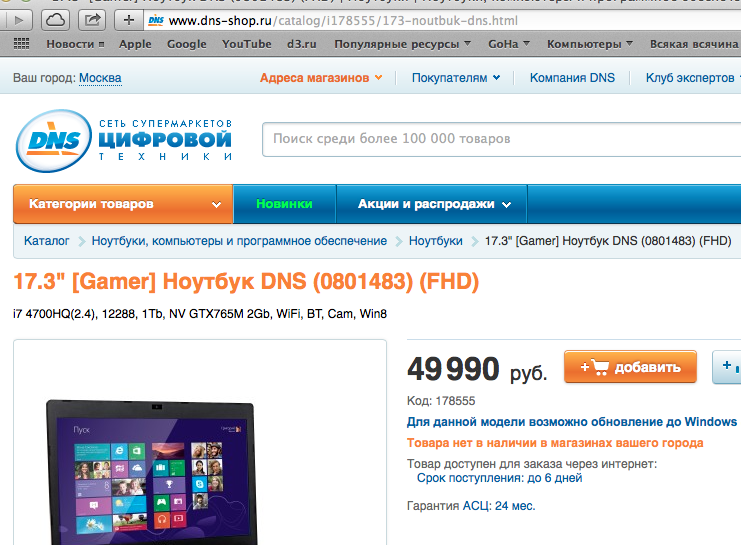Click the cart icon on добавить button

point(600,367)
